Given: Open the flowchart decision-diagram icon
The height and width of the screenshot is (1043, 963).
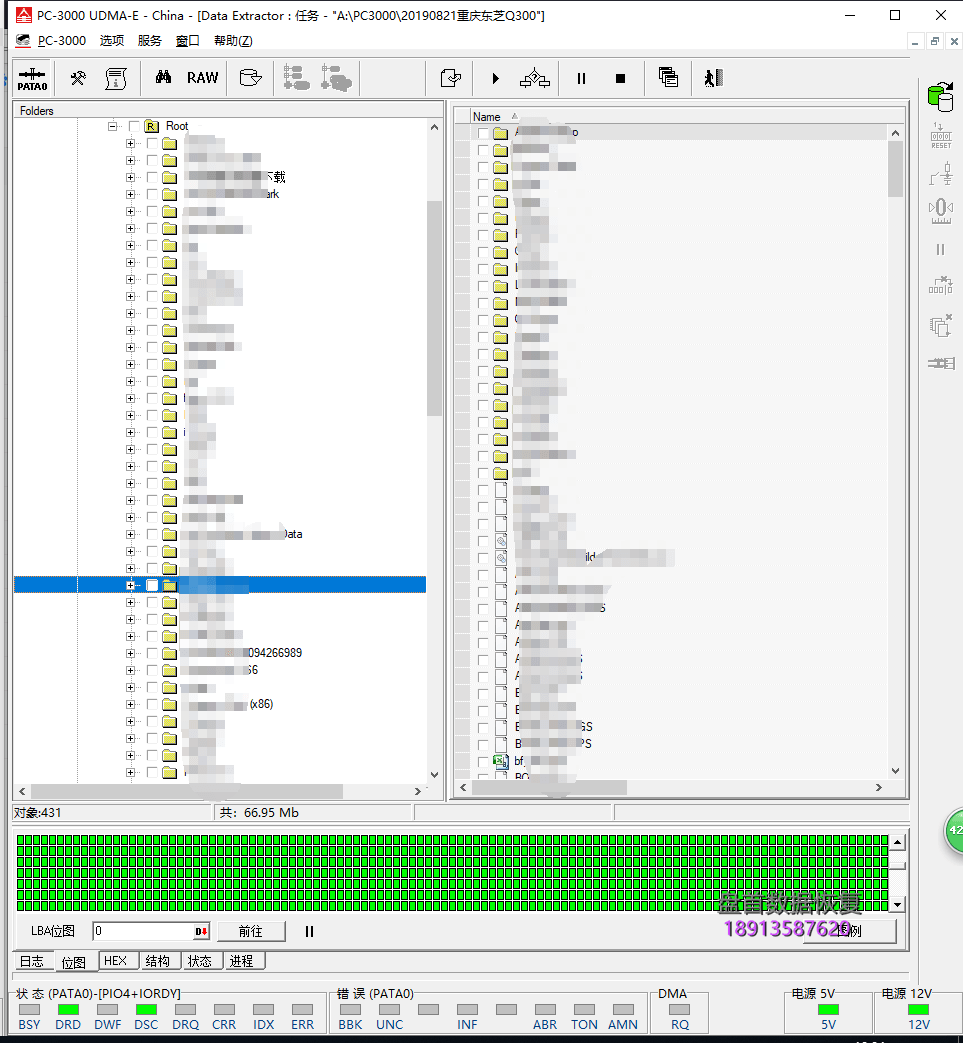Looking at the screenshot, I should (x=535, y=78).
